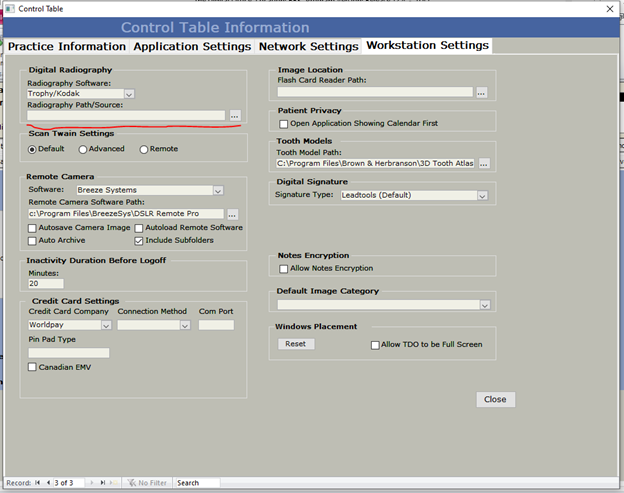This screenshot has height=493, width=624.
Task: Click the Close button
Action: pyautogui.click(x=495, y=399)
